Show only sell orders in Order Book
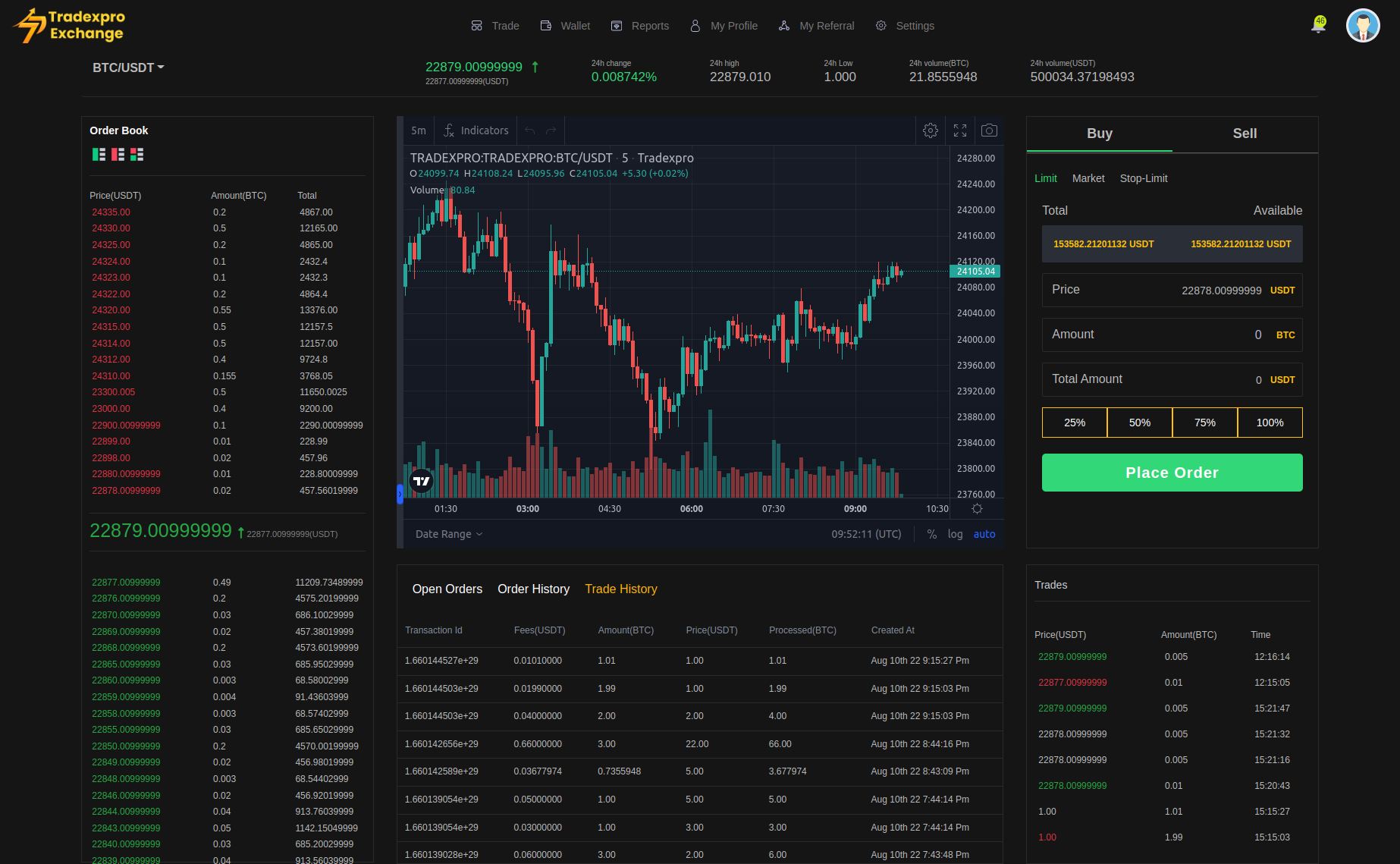Screen dimensions: 1400x864 click(x=118, y=155)
